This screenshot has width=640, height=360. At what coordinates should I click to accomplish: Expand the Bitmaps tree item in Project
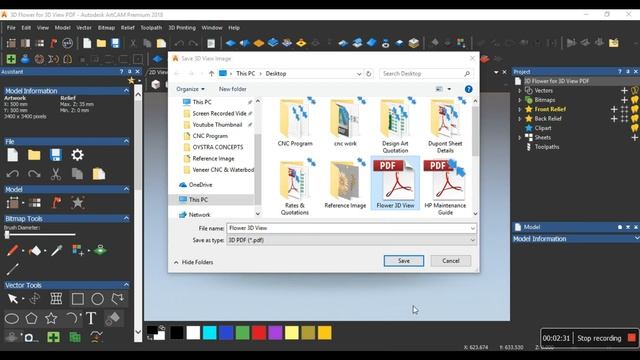[x=520, y=100]
